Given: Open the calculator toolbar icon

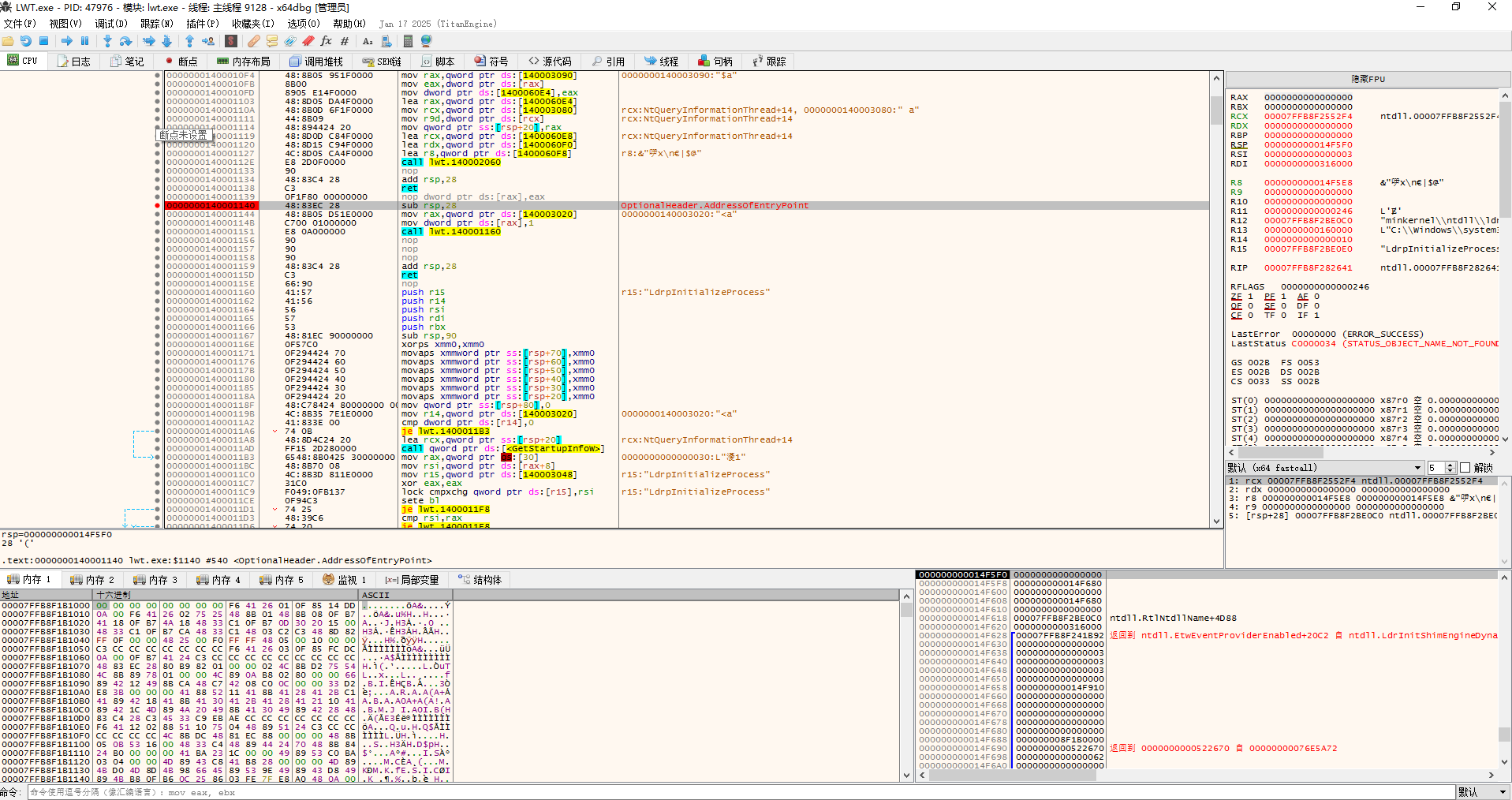Looking at the screenshot, I should tap(408, 41).
